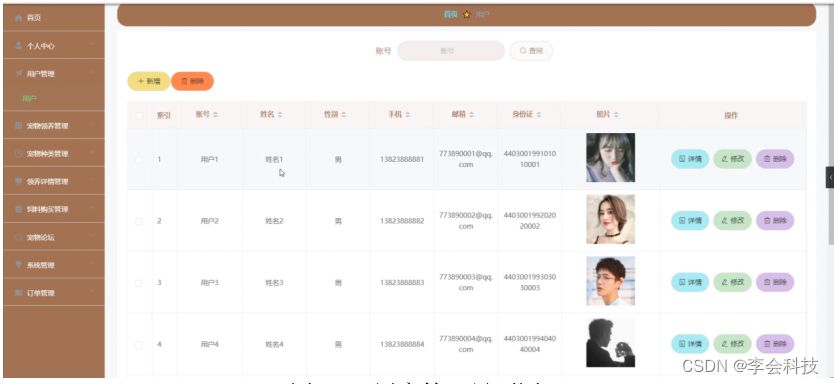This screenshot has width=834, height=384.
Task: Open the photo thumbnail of 用户3
Action: 611,281
